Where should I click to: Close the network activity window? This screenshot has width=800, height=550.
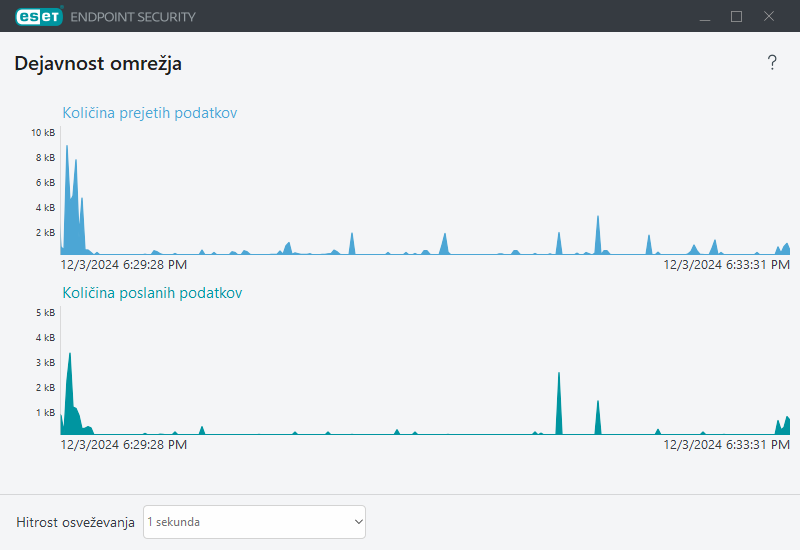[769, 16]
